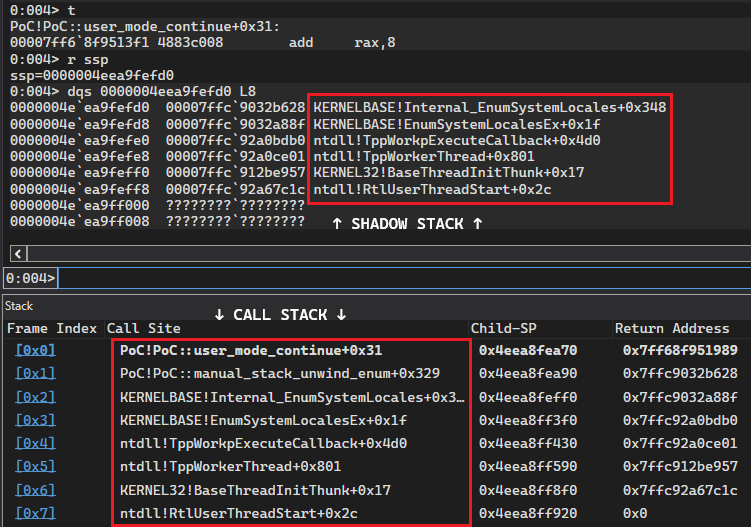
Task: Select the Stack panel title
Action: (x=19, y=306)
